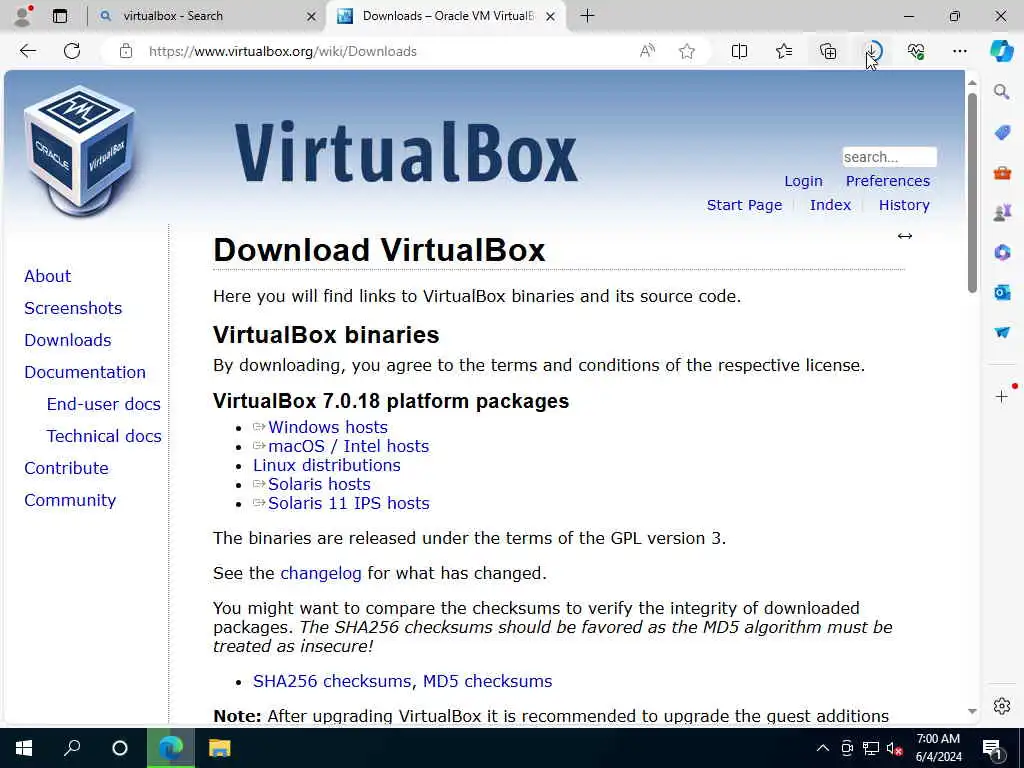Open the notification center icon
Viewport: 1024px width, 768px height.
[993, 749]
